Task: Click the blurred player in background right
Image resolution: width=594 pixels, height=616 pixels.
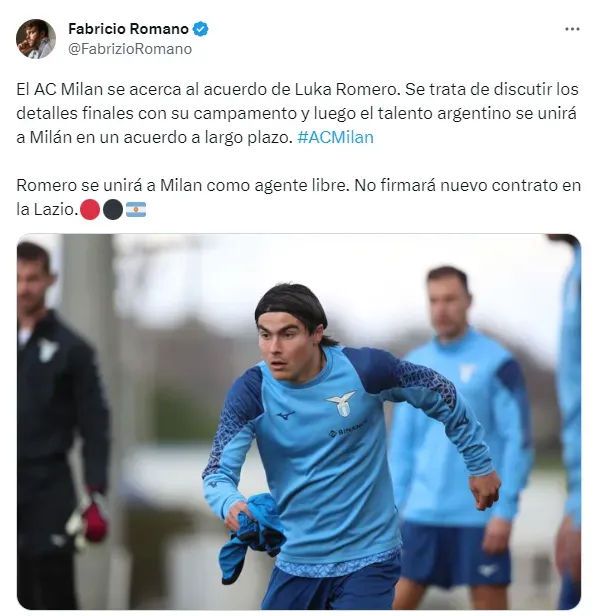Action: (x=460, y=436)
